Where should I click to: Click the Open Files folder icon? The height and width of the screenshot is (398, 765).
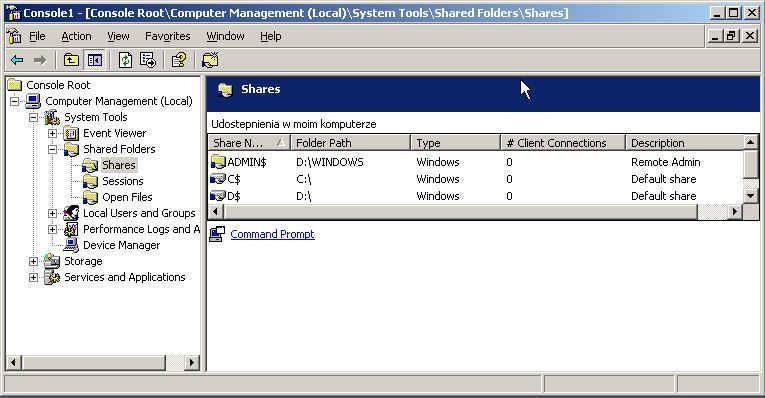(x=90, y=197)
